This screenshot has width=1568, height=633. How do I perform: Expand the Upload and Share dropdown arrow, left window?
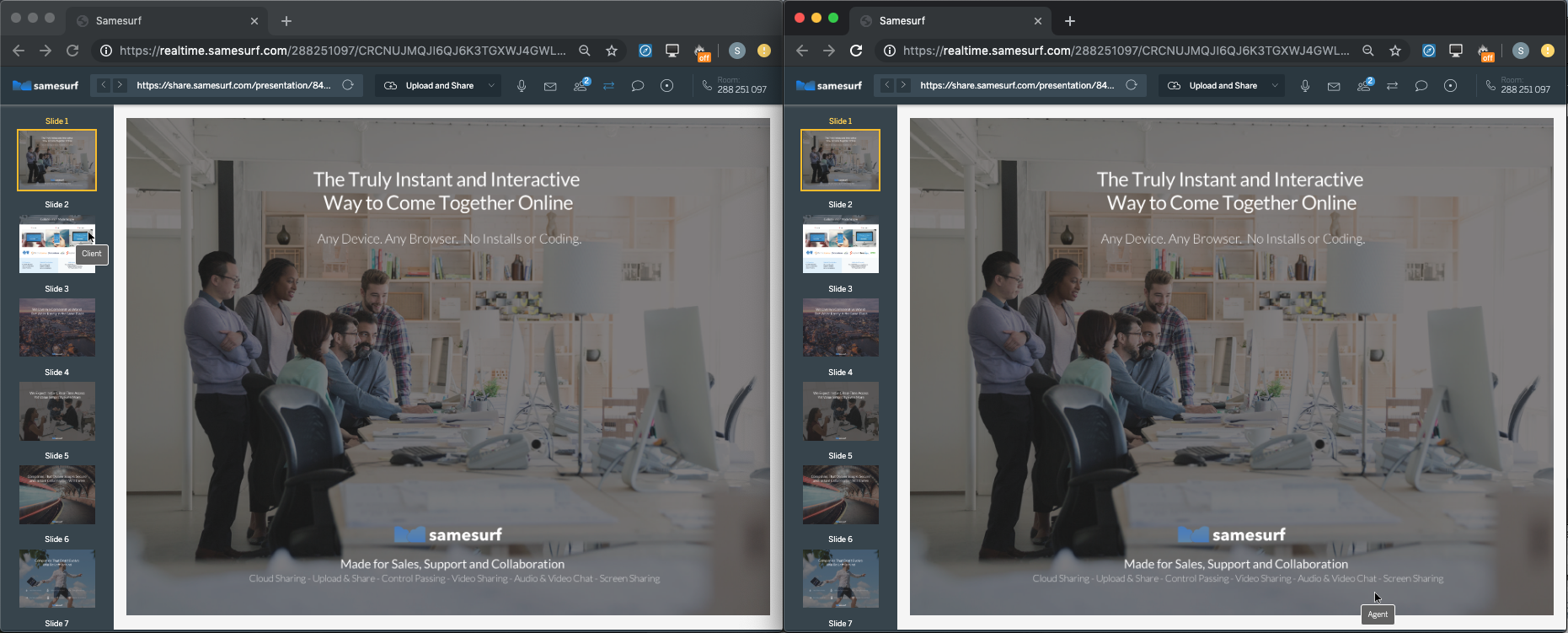(x=491, y=85)
